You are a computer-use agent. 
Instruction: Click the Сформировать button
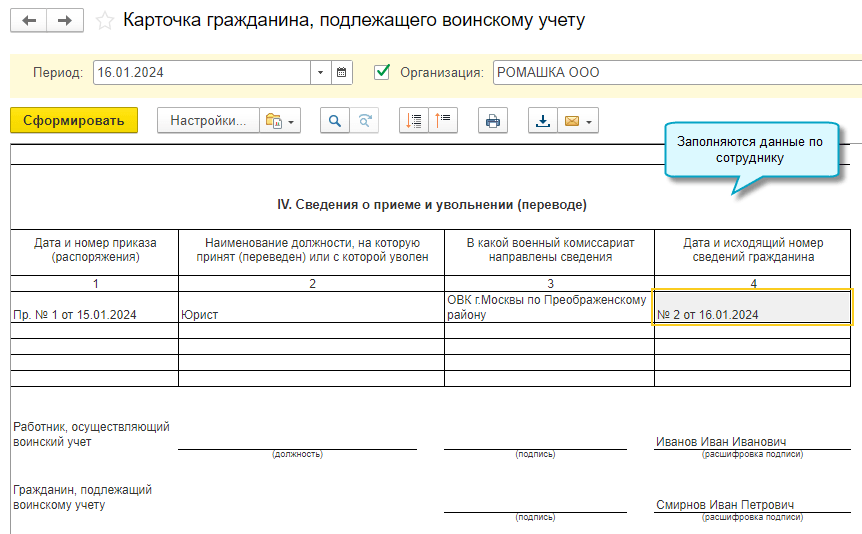[73, 121]
